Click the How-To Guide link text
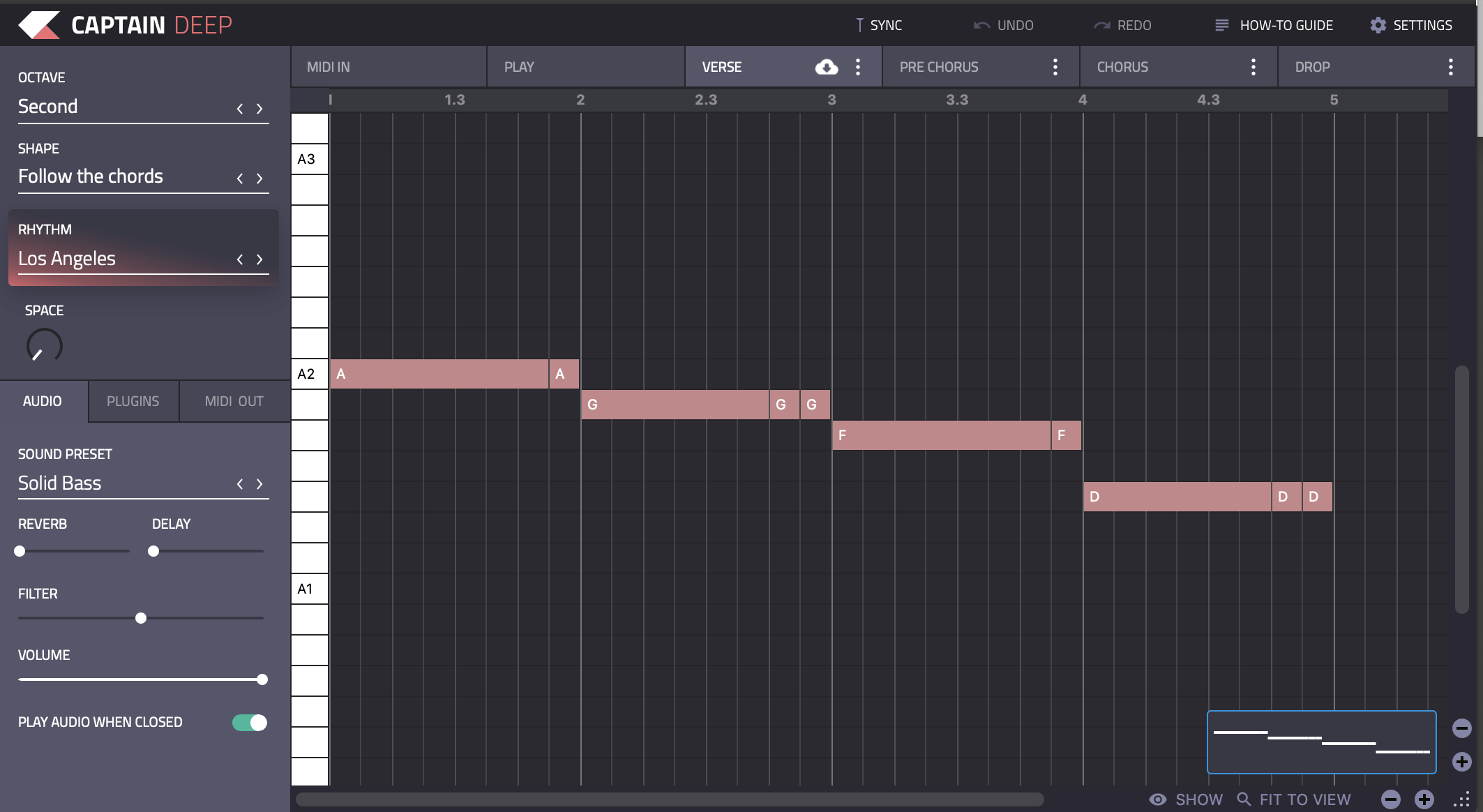 (1286, 25)
